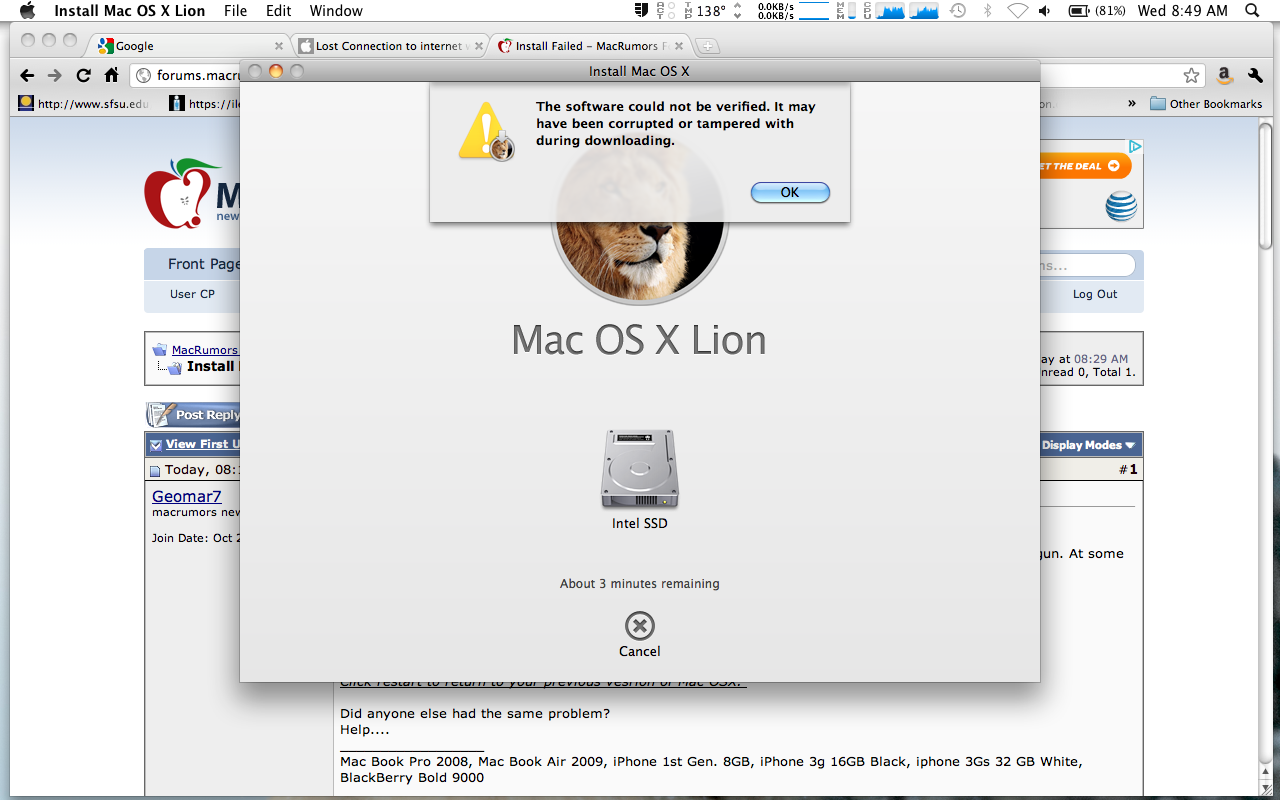
Task: Close the Google tab
Action: (279, 46)
